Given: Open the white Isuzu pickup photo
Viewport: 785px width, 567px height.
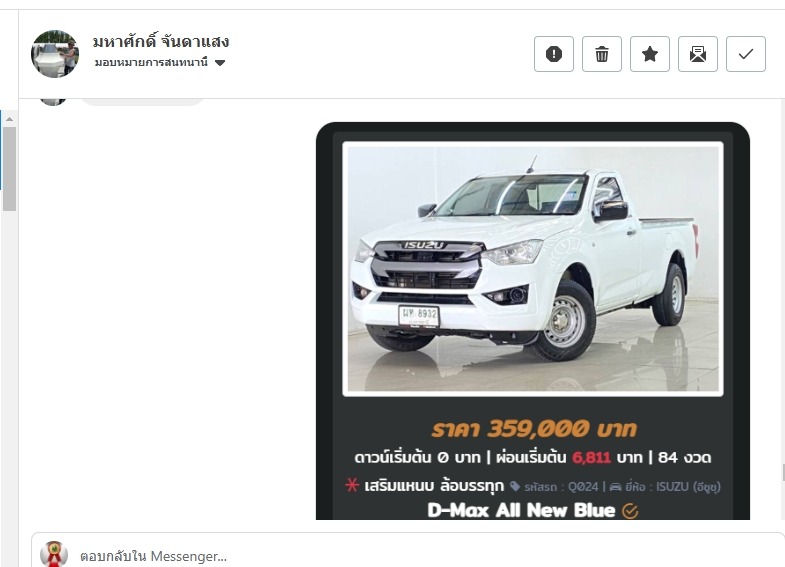Looking at the screenshot, I should point(533,269).
